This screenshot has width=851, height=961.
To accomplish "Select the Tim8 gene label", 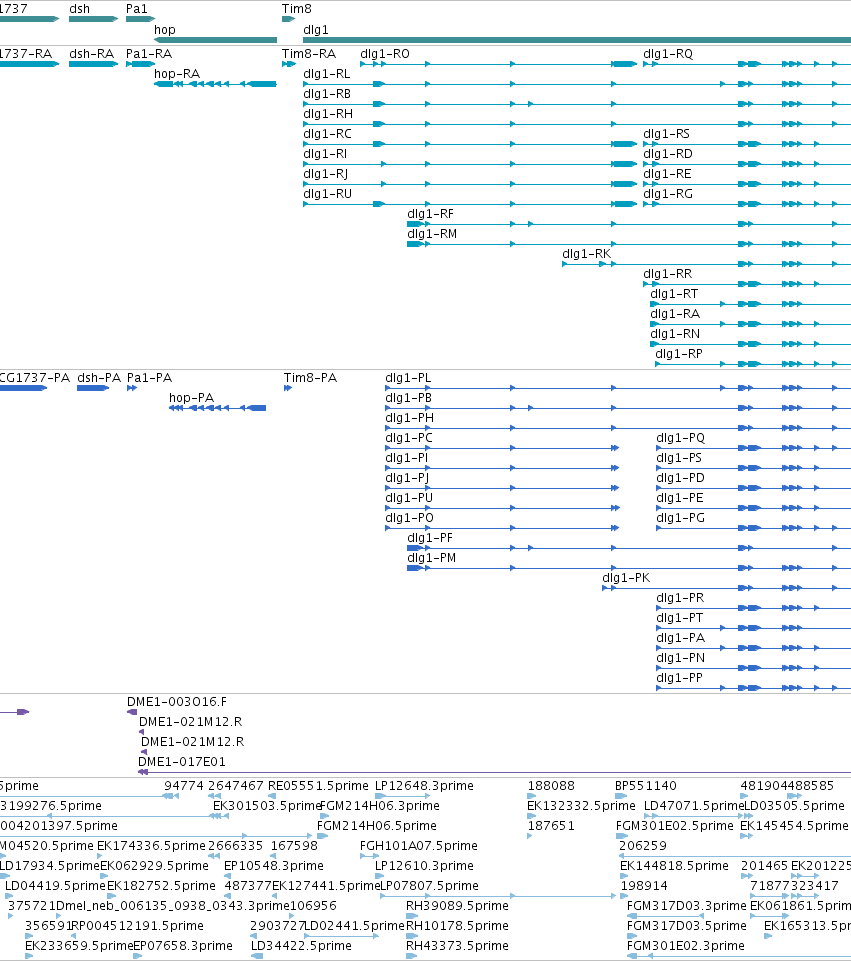I will [x=297, y=9].
